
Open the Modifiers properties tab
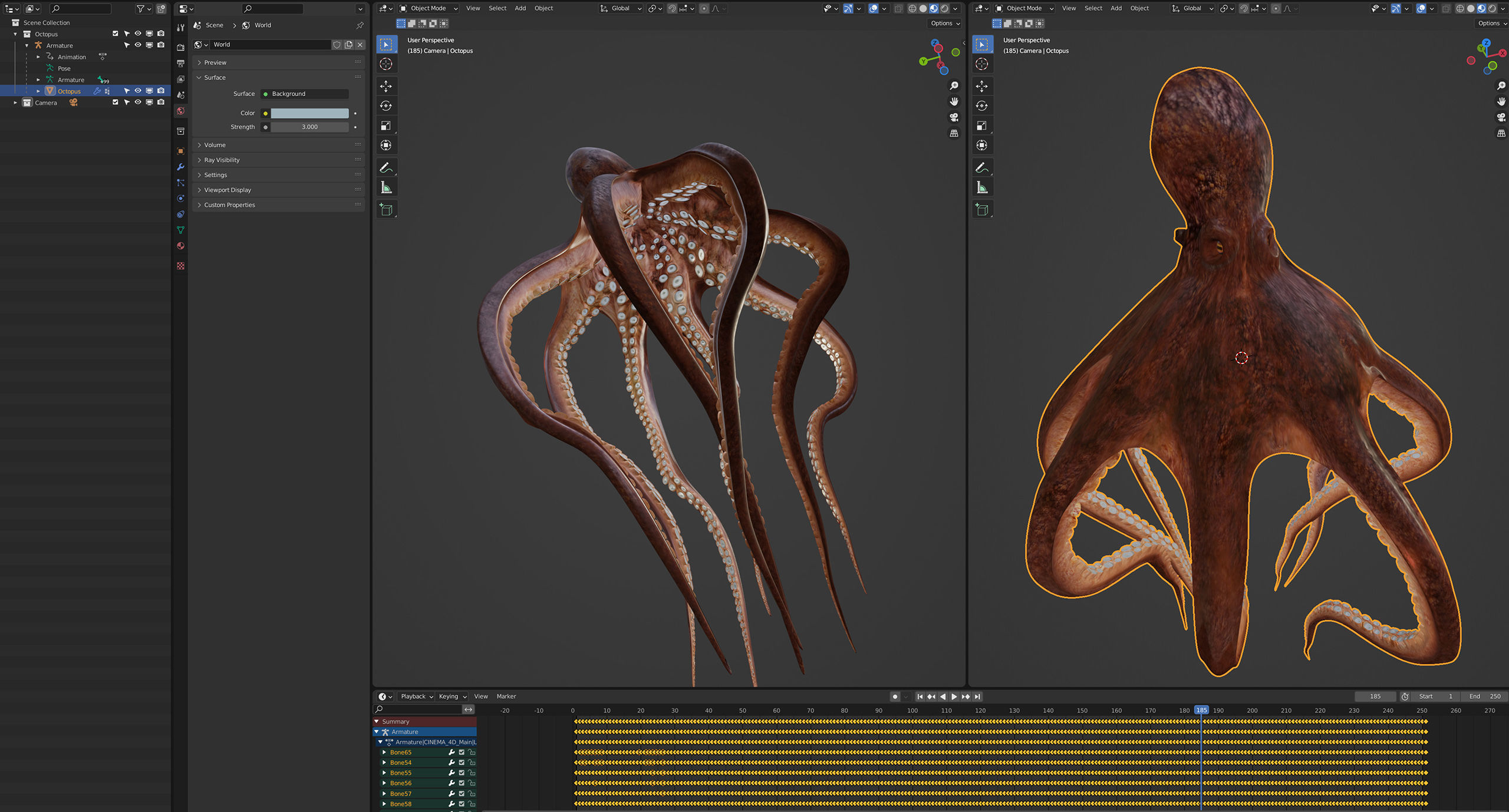tap(180, 167)
